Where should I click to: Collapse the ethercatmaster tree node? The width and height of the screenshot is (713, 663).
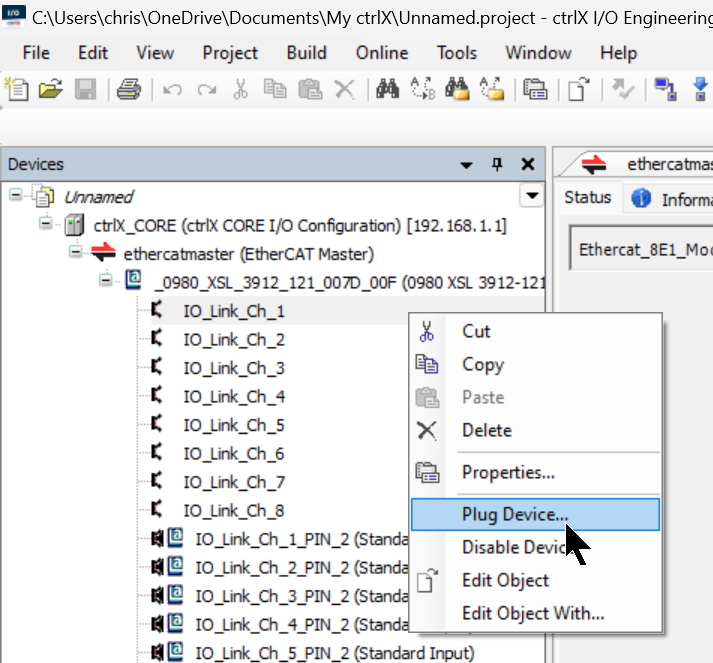click(x=75, y=252)
